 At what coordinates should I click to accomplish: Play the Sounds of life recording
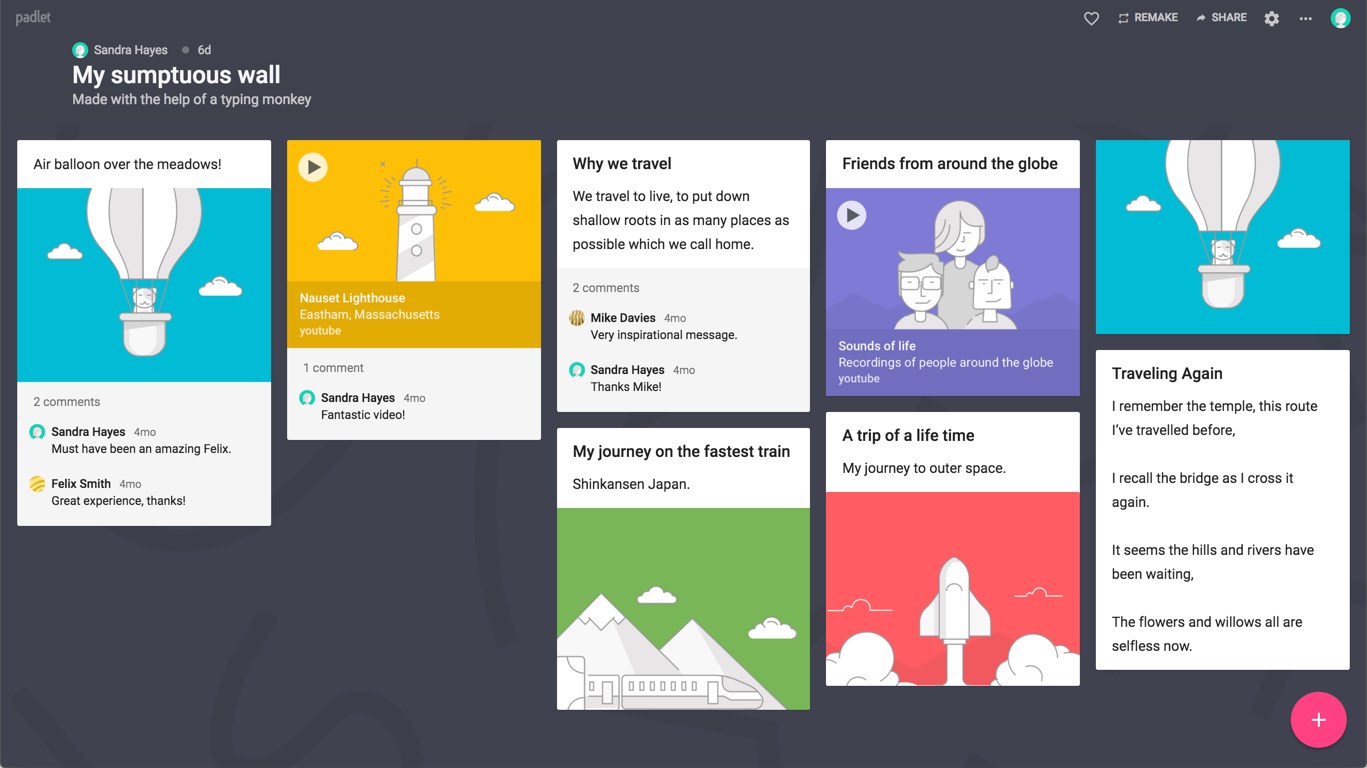click(851, 215)
